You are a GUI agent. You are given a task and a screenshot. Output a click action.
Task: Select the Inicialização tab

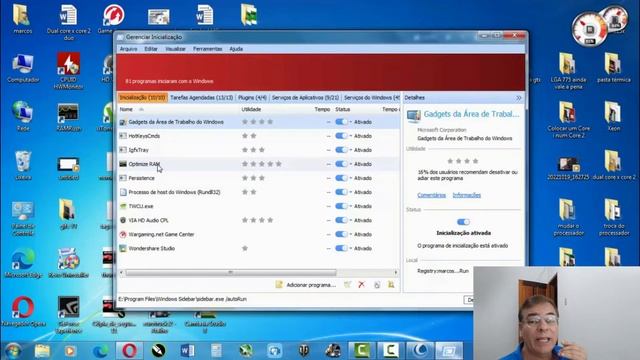point(142,98)
